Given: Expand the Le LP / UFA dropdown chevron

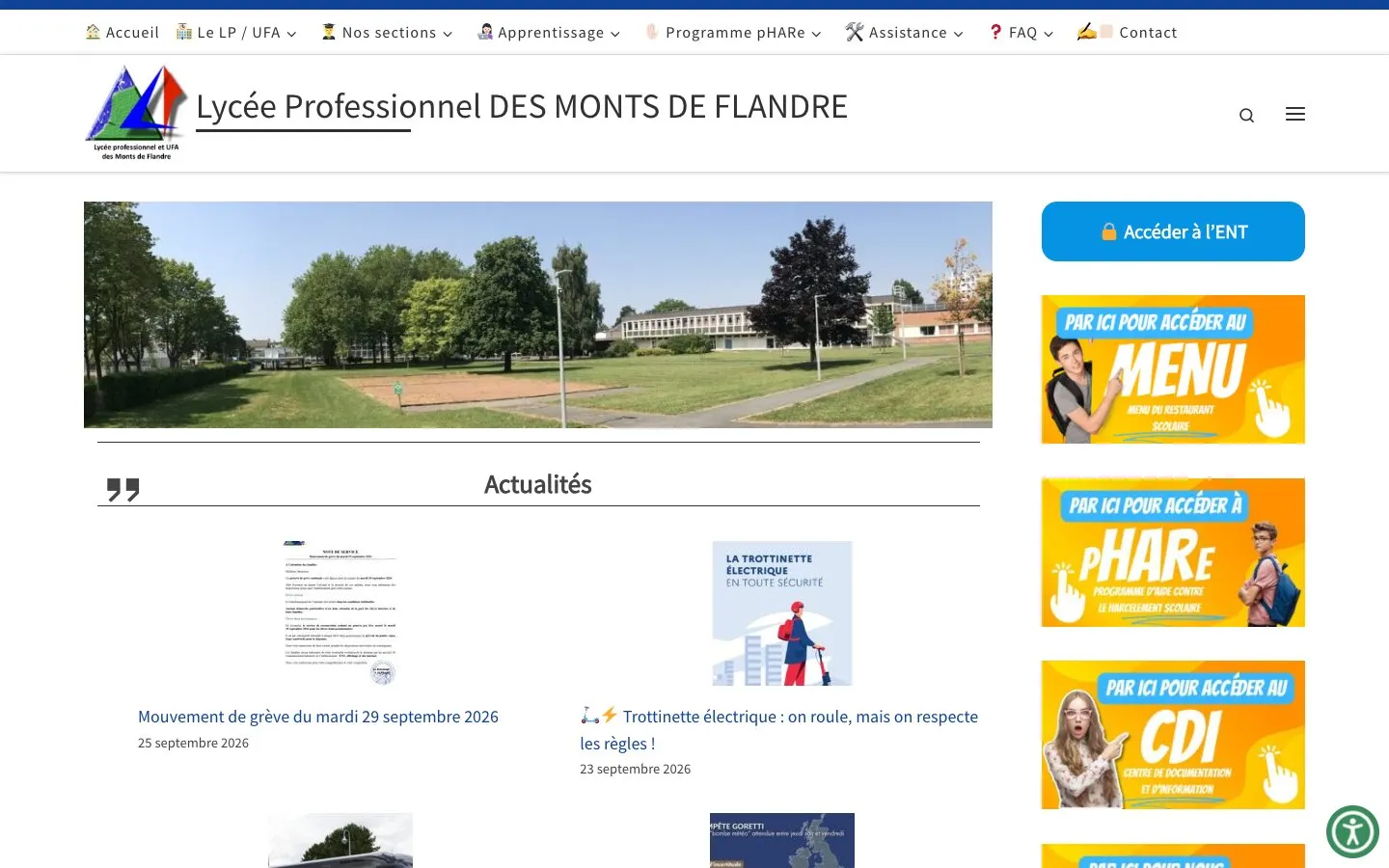Looking at the screenshot, I should (x=291, y=34).
